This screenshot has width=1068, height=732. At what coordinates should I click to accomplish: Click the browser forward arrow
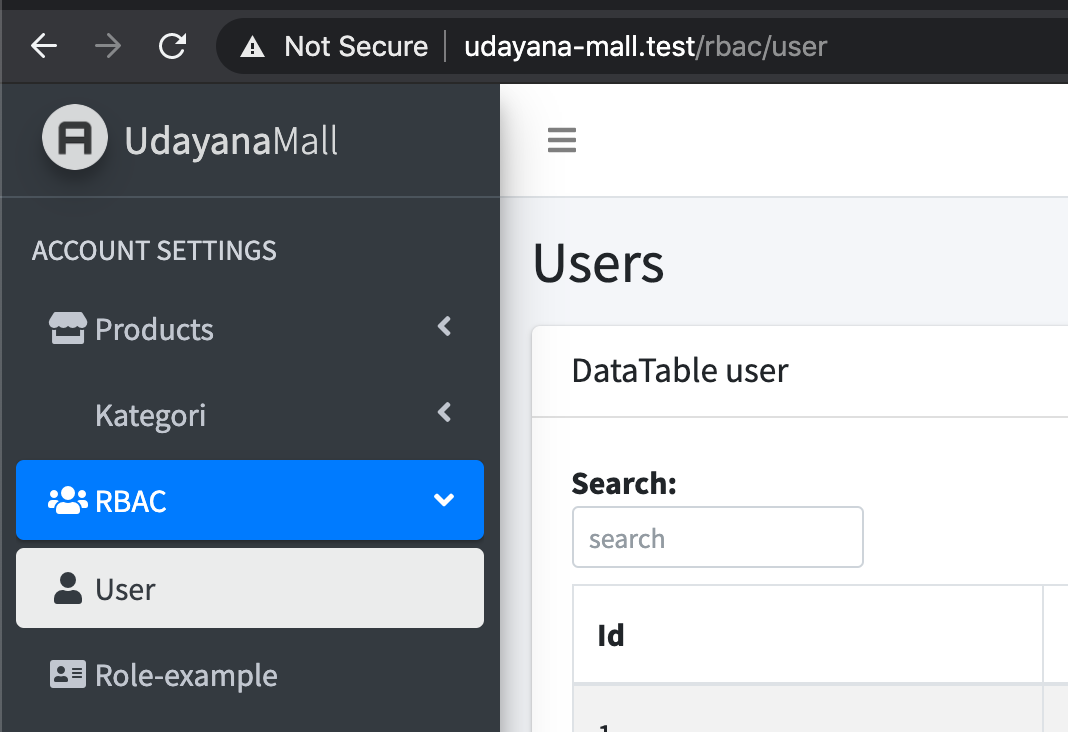tap(107, 46)
